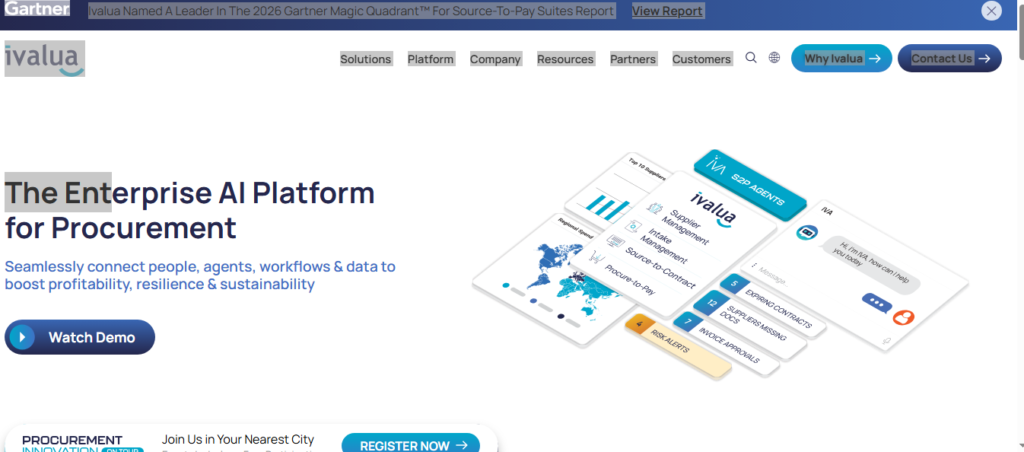Screen dimensions: 1024x452
Task: Click the arrow in Why Ivalua button
Action: click(x=875, y=59)
